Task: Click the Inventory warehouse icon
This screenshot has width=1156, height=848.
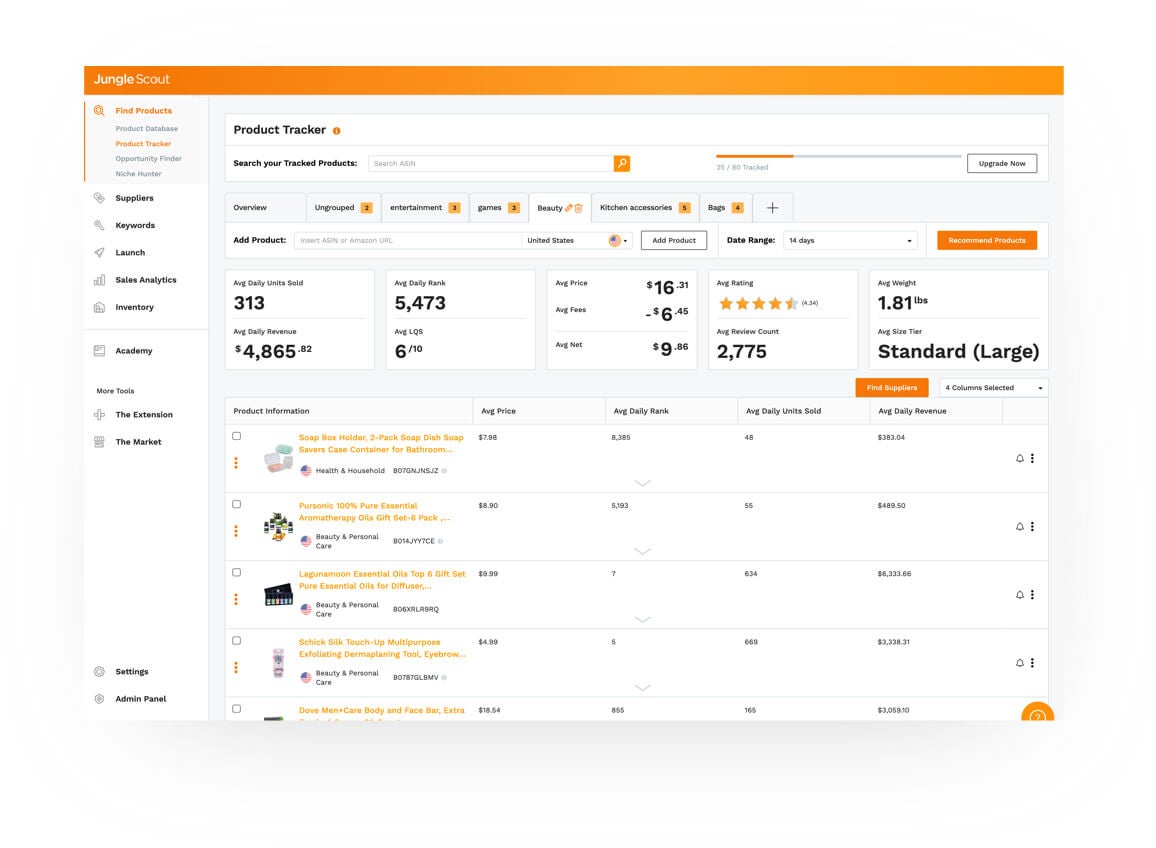Action: [99, 307]
